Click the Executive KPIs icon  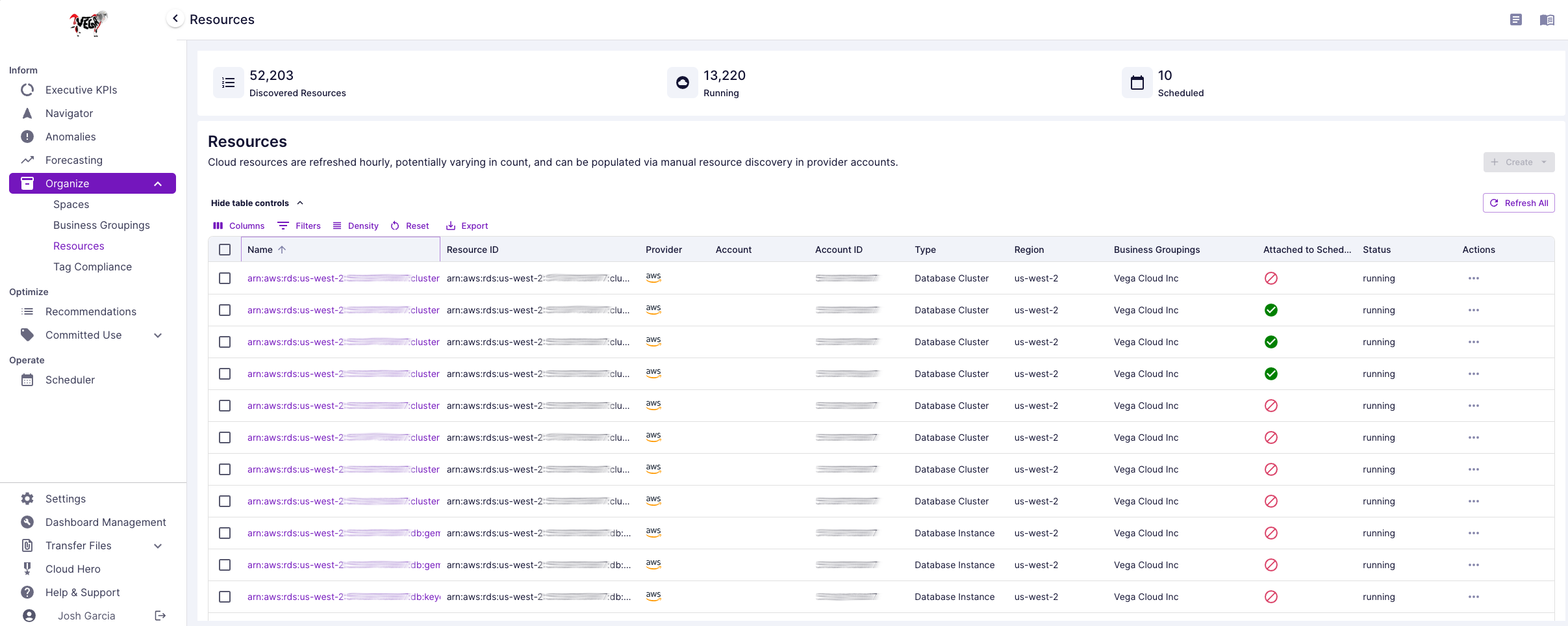(27, 90)
